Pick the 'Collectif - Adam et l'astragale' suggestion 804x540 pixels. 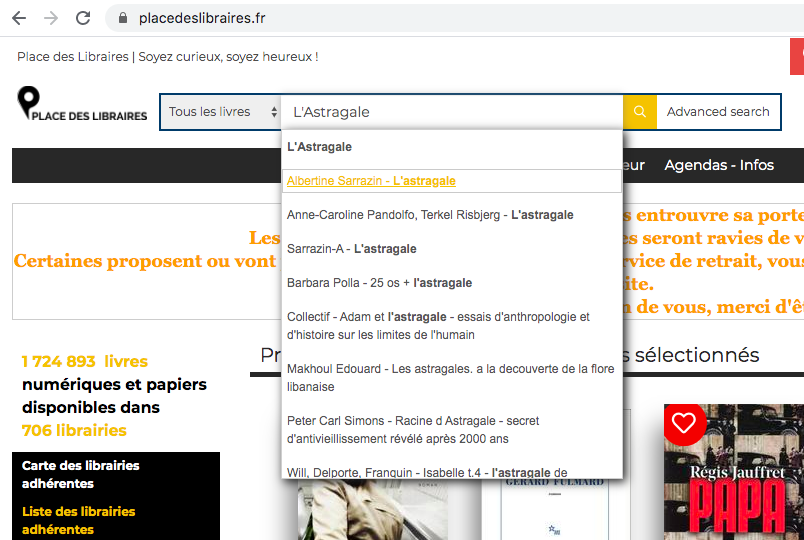click(x=452, y=326)
